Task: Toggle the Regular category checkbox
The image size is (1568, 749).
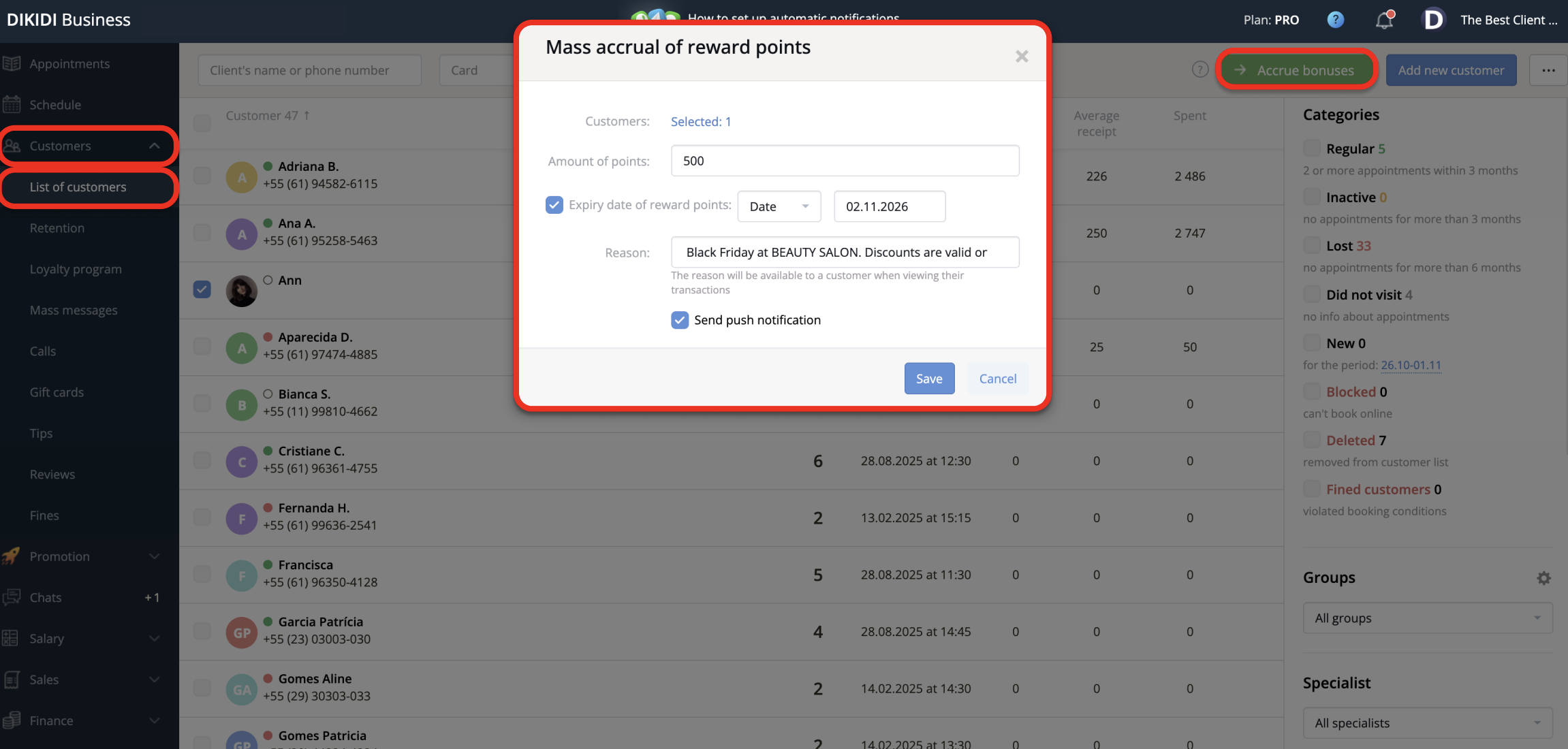Action: (1311, 148)
